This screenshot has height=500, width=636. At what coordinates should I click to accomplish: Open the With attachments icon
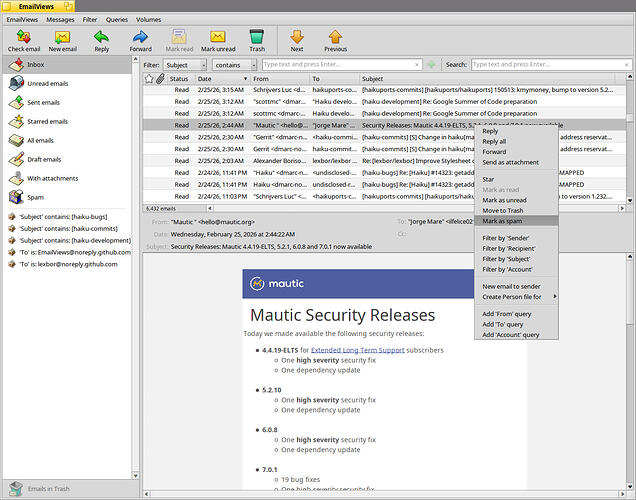click(16, 178)
